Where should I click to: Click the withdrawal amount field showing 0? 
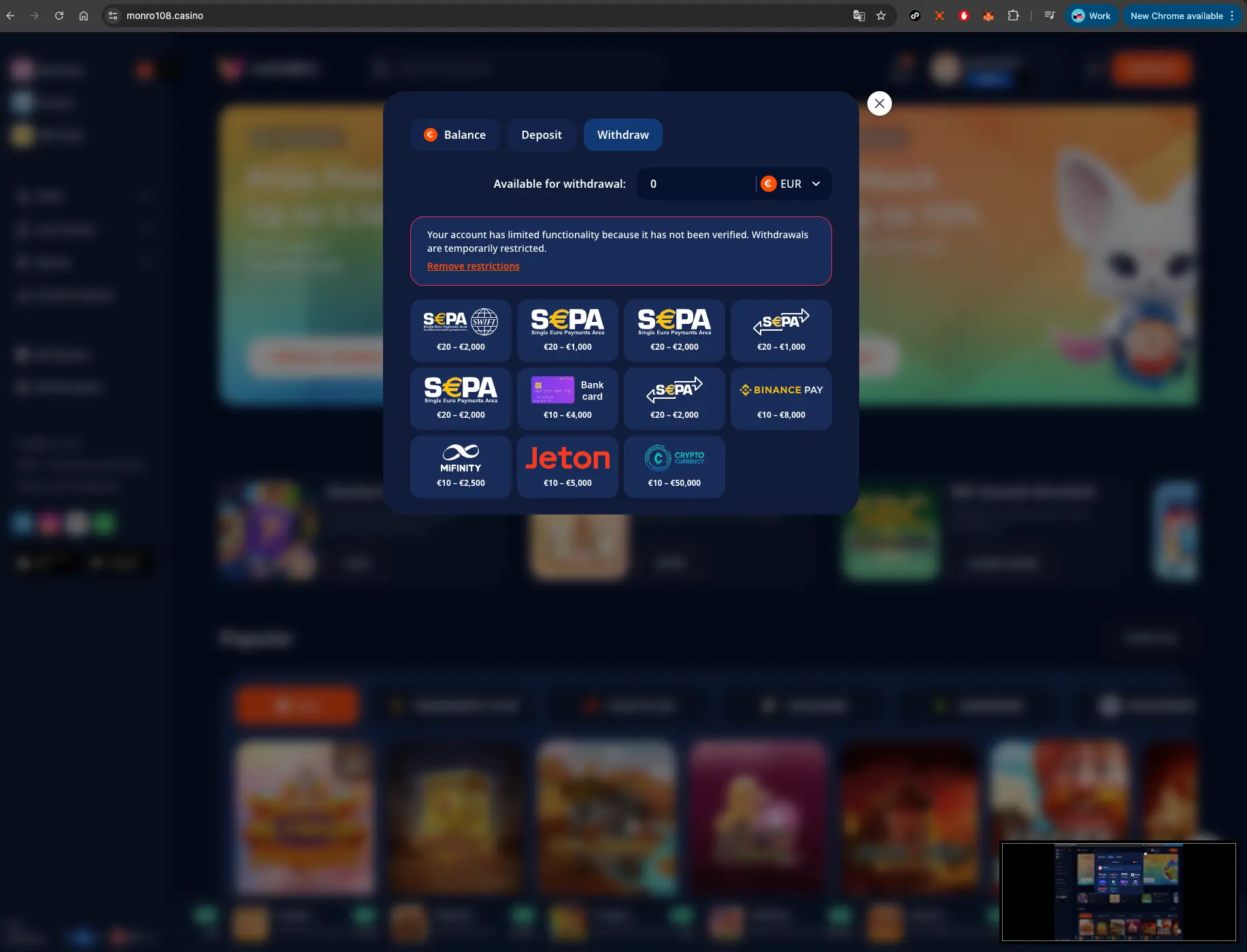click(x=695, y=184)
